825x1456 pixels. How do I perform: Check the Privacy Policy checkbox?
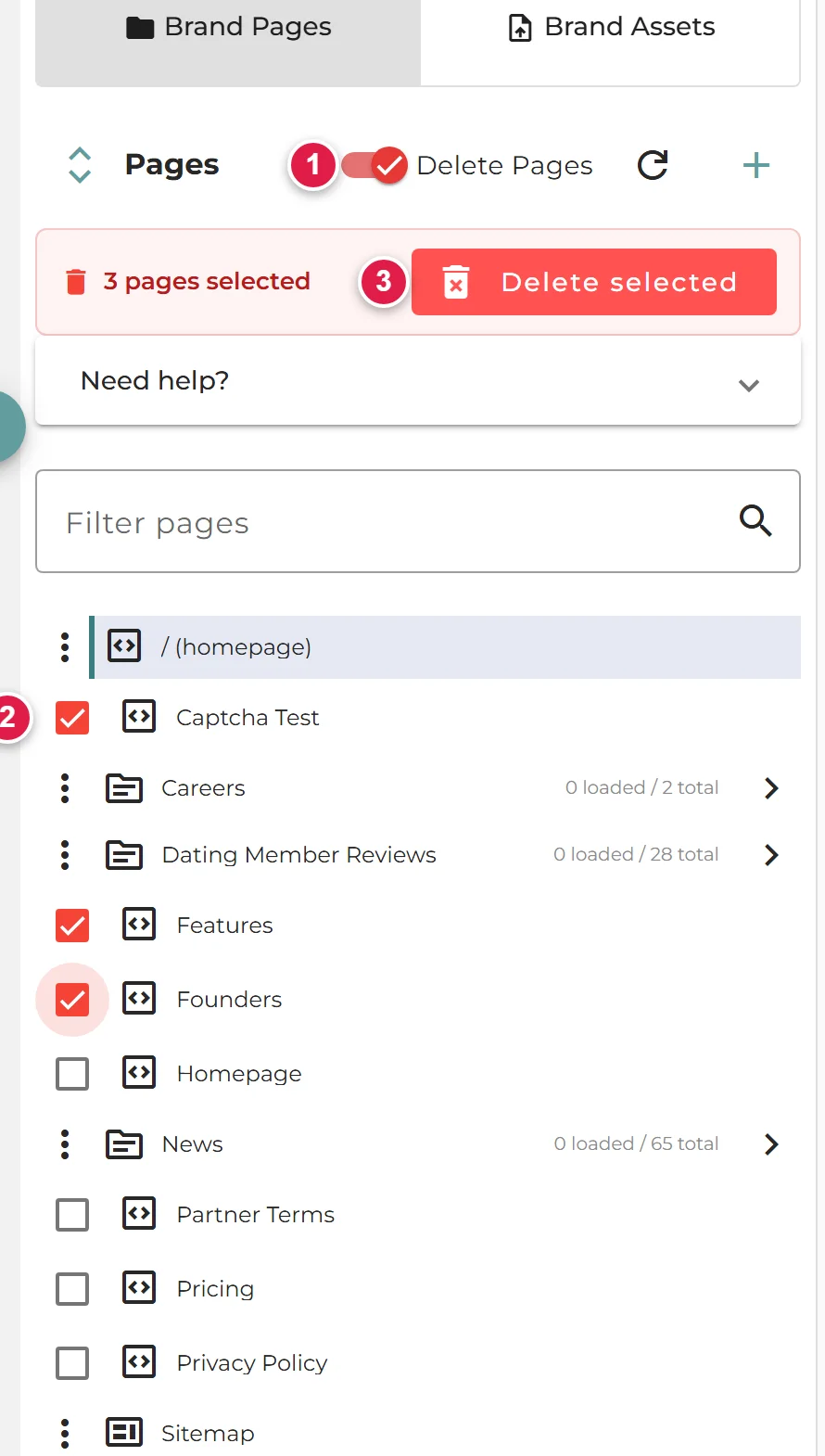tap(72, 1363)
